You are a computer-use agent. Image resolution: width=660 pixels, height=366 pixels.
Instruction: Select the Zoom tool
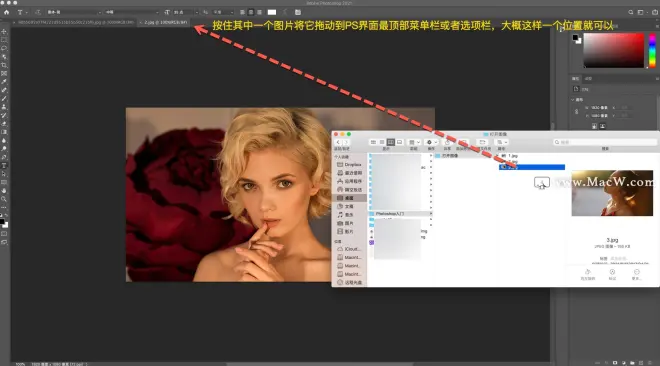coord(4,199)
